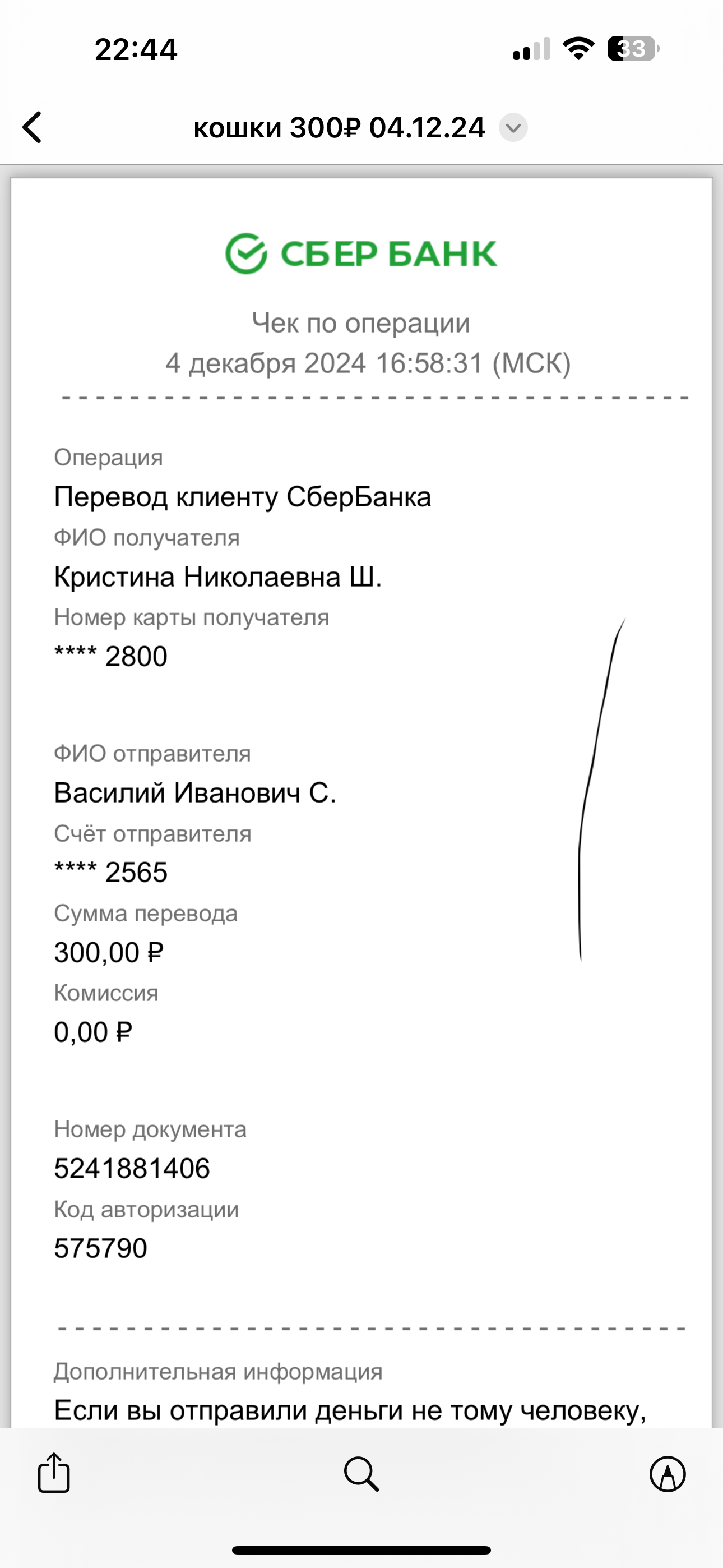Open the markup pen icon
This screenshot has height=1568, width=723.
pyautogui.click(x=668, y=1474)
